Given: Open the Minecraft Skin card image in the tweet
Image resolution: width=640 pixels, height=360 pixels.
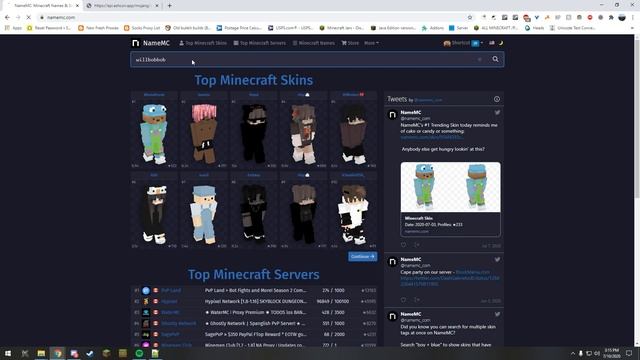Looking at the screenshot, I should pyautogui.click(x=450, y=187).
